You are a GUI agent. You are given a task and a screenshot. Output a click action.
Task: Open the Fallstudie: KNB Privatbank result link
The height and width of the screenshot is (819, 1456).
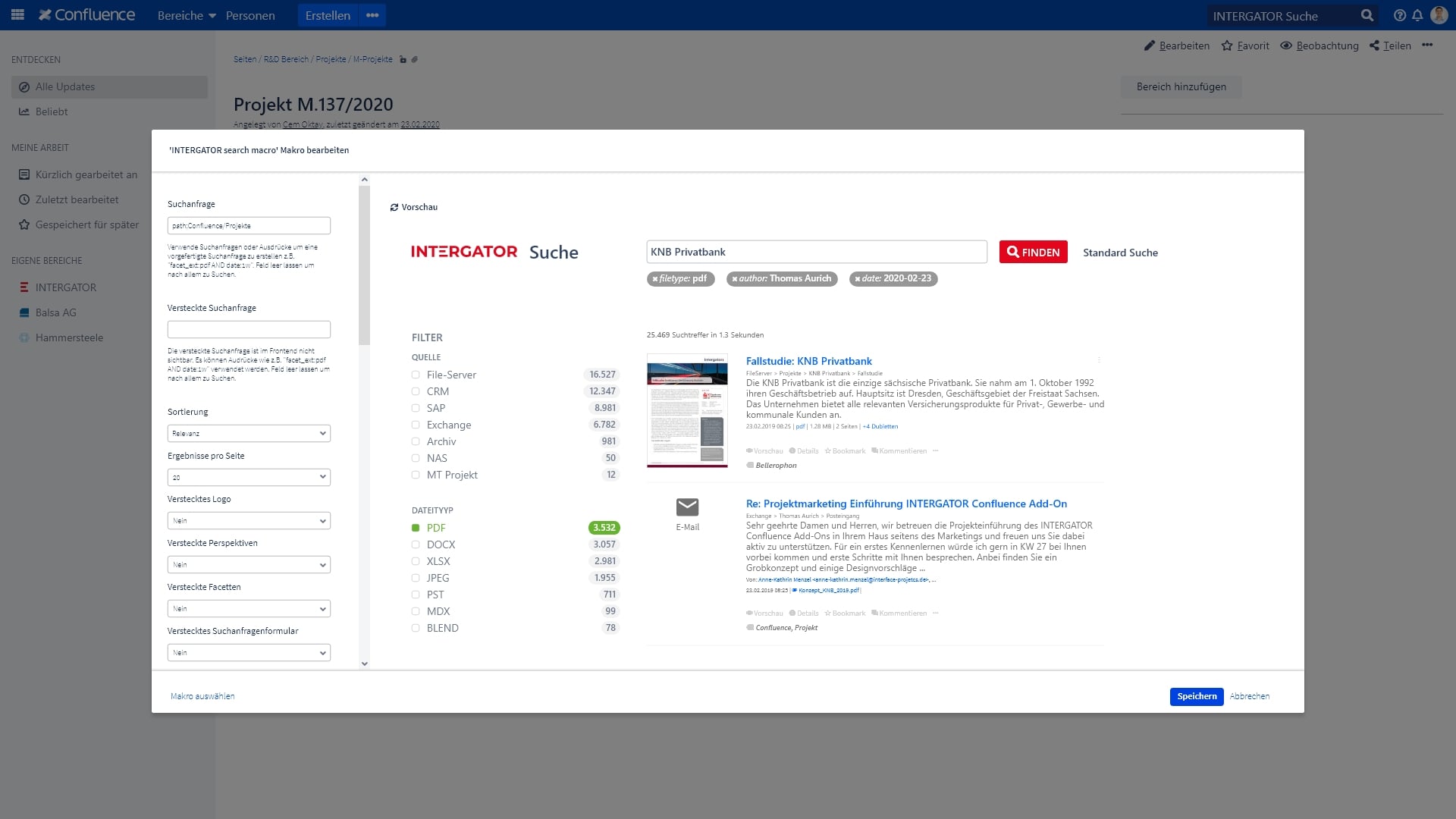[x=808, y=361]
